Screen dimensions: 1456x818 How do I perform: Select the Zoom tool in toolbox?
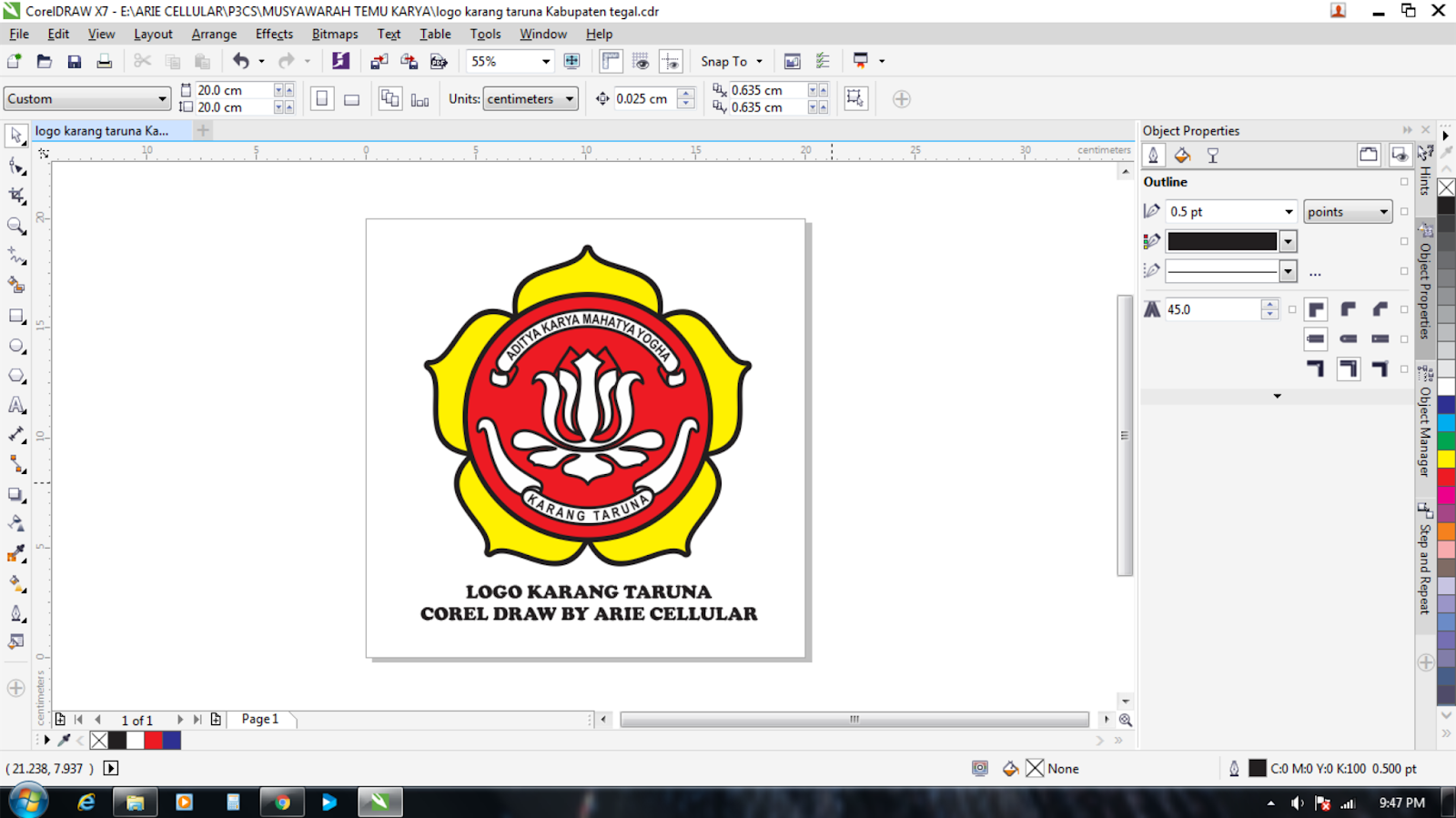[16, 226]
